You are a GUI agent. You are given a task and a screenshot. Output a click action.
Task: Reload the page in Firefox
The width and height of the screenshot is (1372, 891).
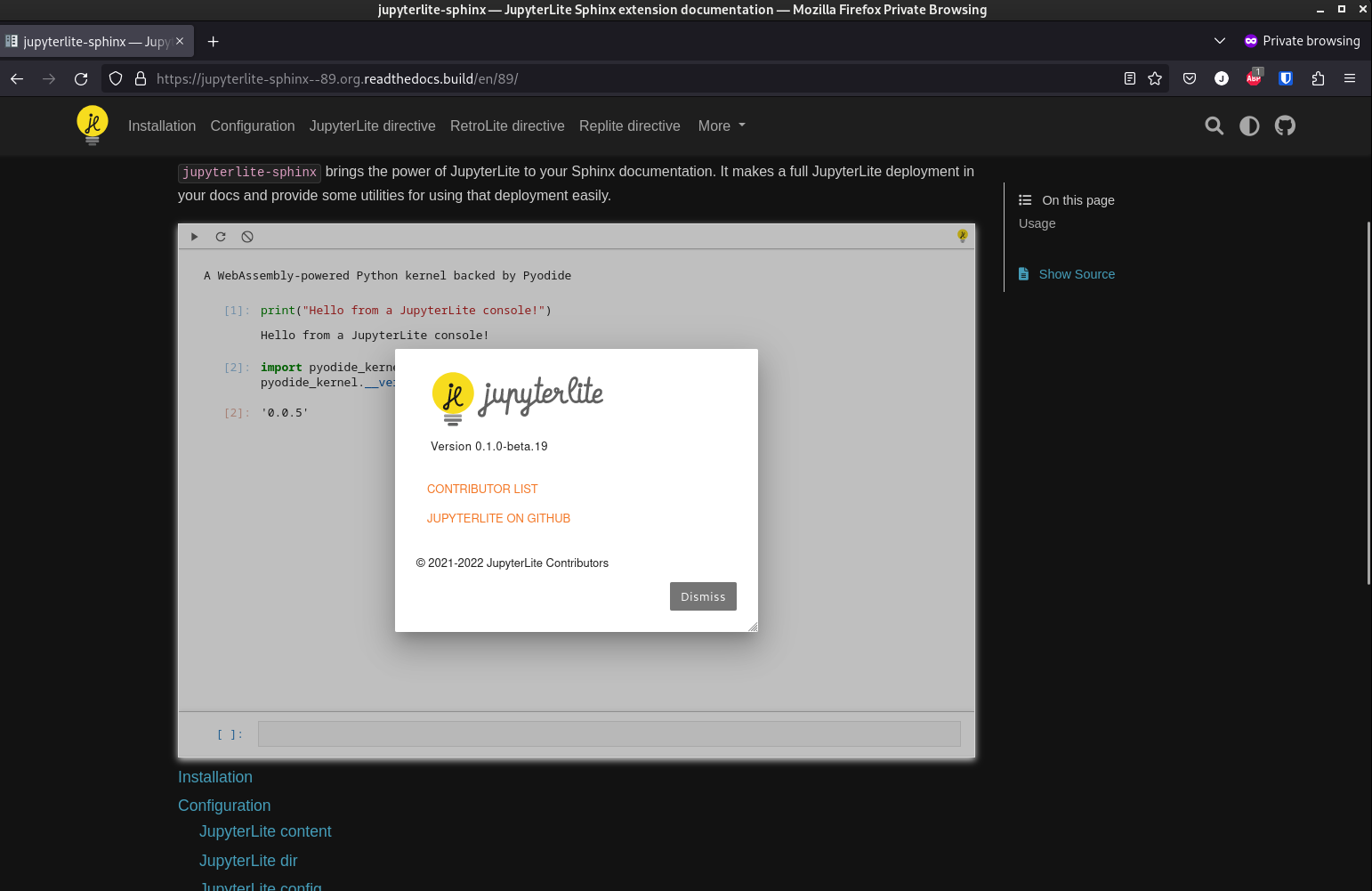81,78
